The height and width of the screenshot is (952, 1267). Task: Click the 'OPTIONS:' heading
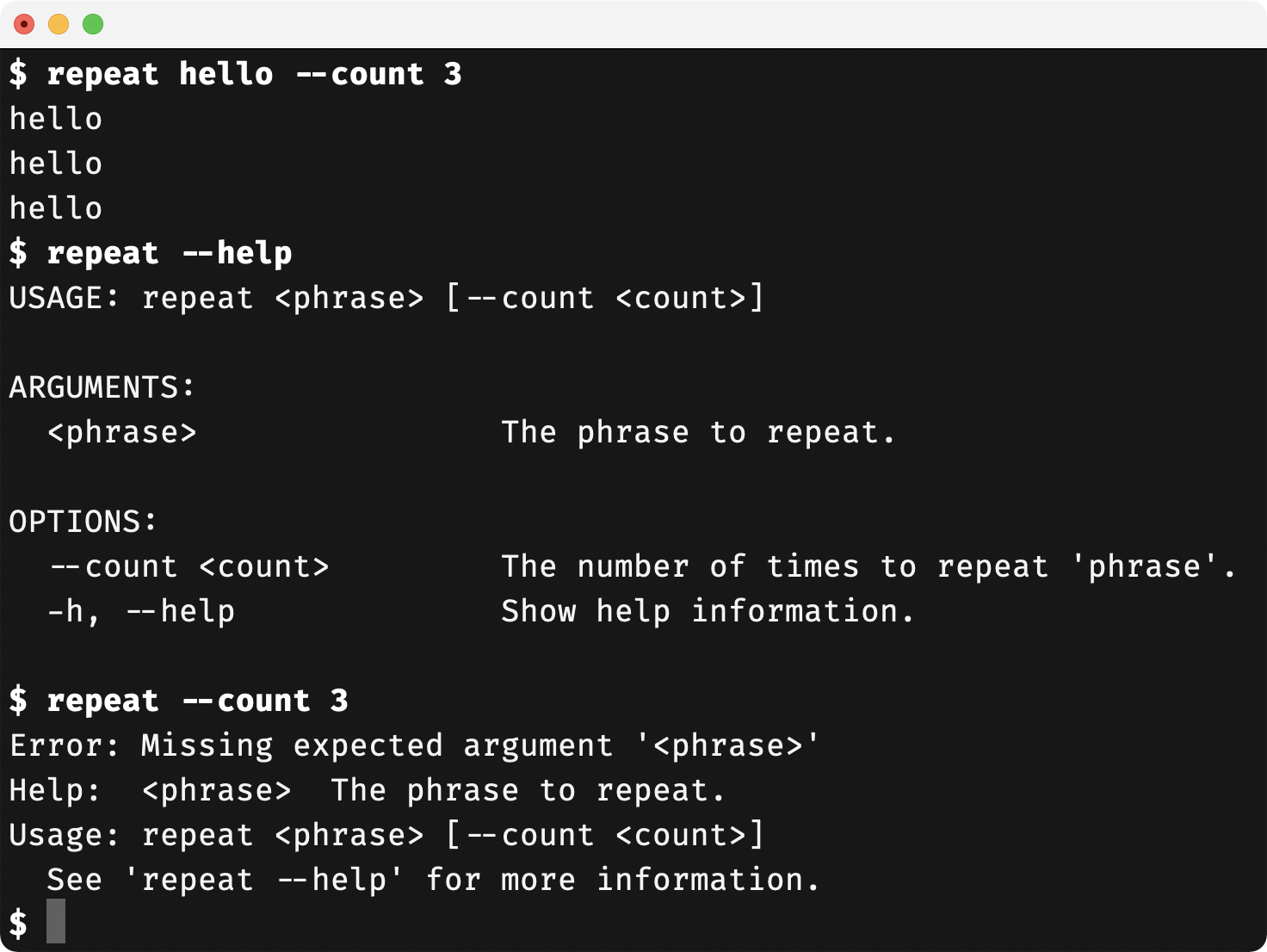(x=83, y=522)
